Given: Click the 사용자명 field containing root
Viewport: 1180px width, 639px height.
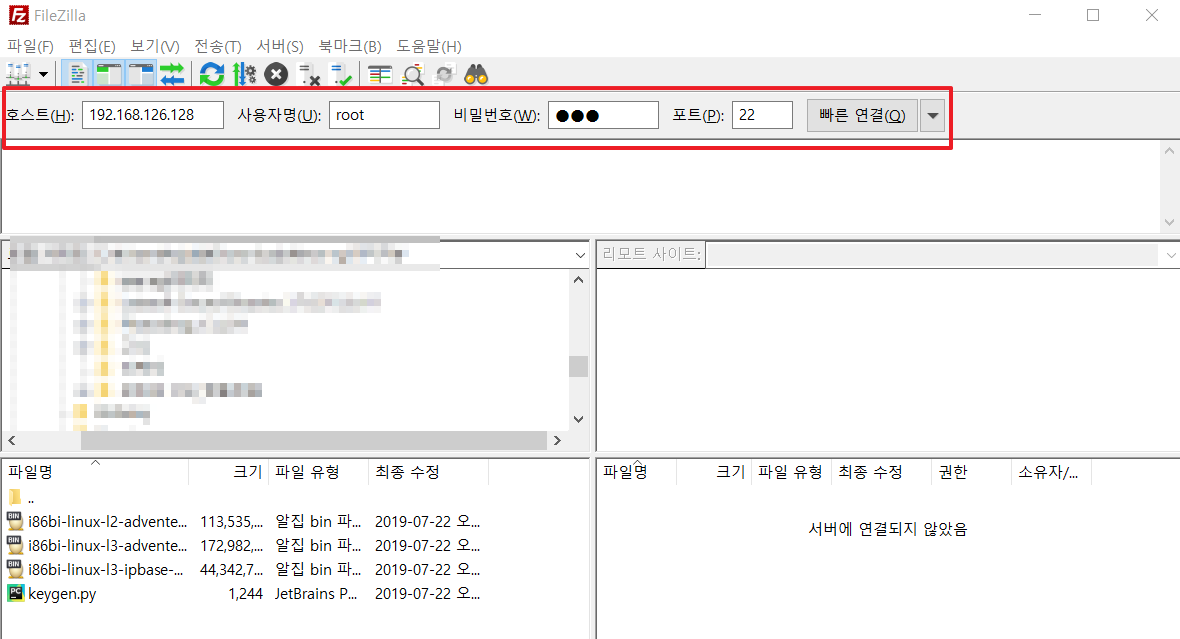Looking at the screenshot, I should (384, 115).
